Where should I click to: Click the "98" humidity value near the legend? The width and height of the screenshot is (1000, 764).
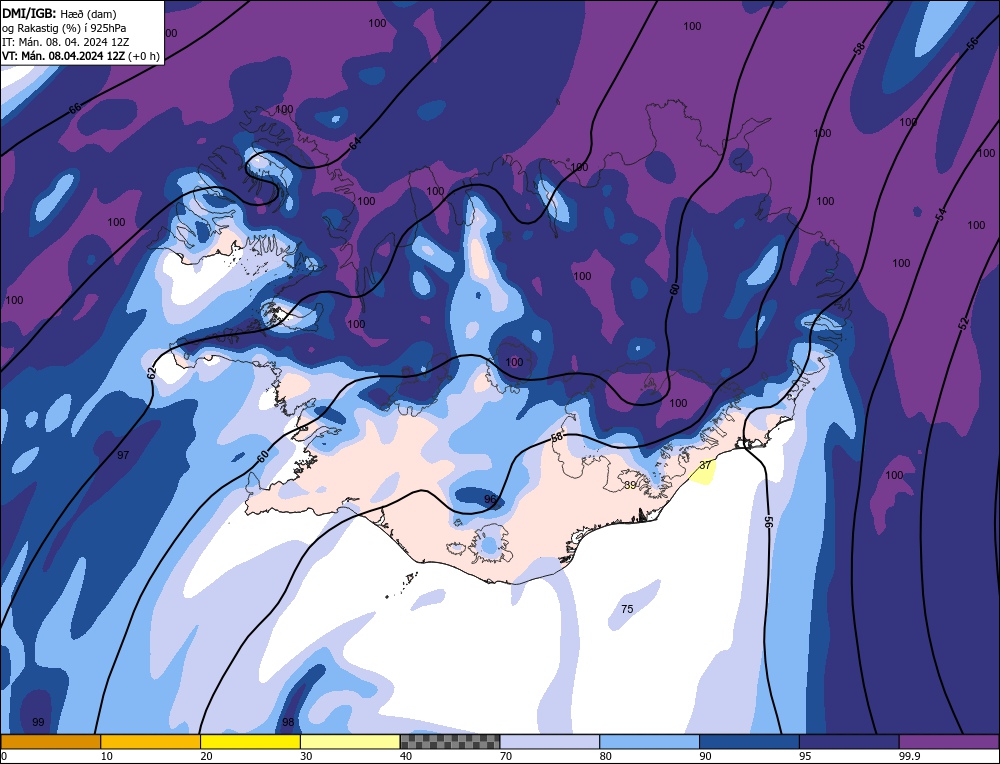click(x=288, y=722)
